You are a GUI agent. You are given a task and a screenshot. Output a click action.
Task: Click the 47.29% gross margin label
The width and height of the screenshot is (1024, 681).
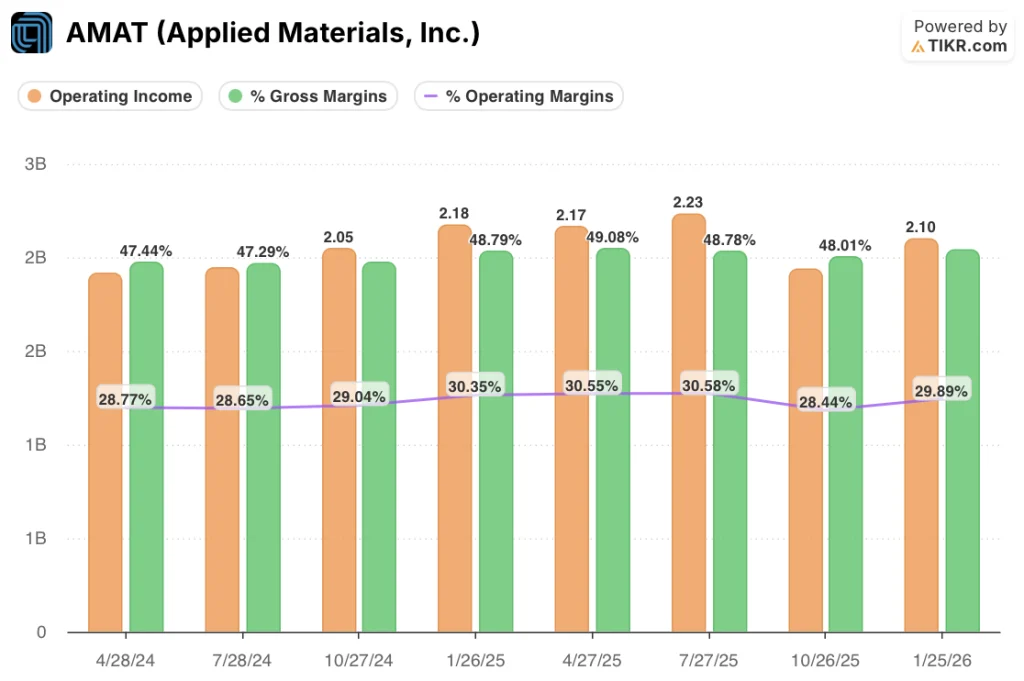point(263,251)
